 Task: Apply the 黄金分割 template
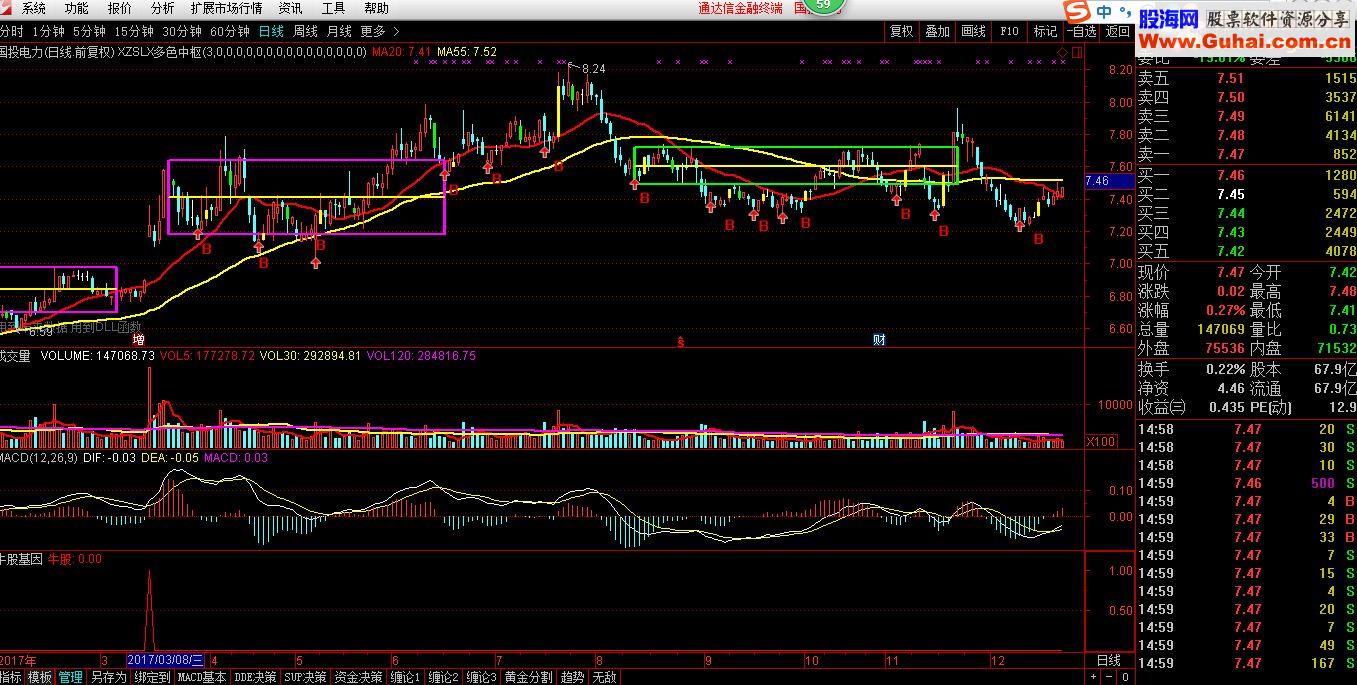click(528, 677)
